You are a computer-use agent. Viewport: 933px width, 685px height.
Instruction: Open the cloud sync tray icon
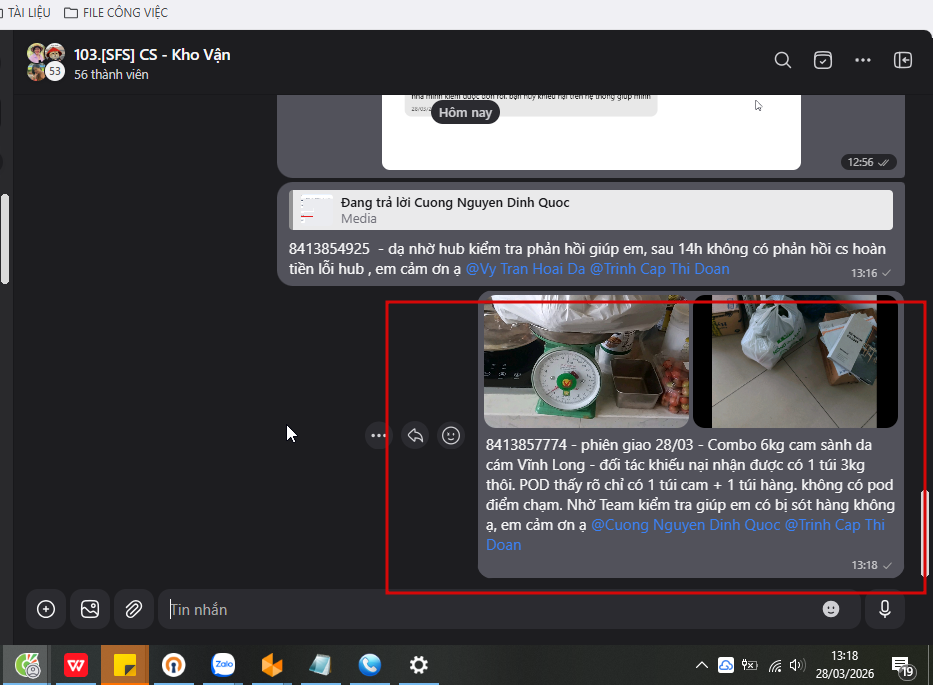[726, 665]
